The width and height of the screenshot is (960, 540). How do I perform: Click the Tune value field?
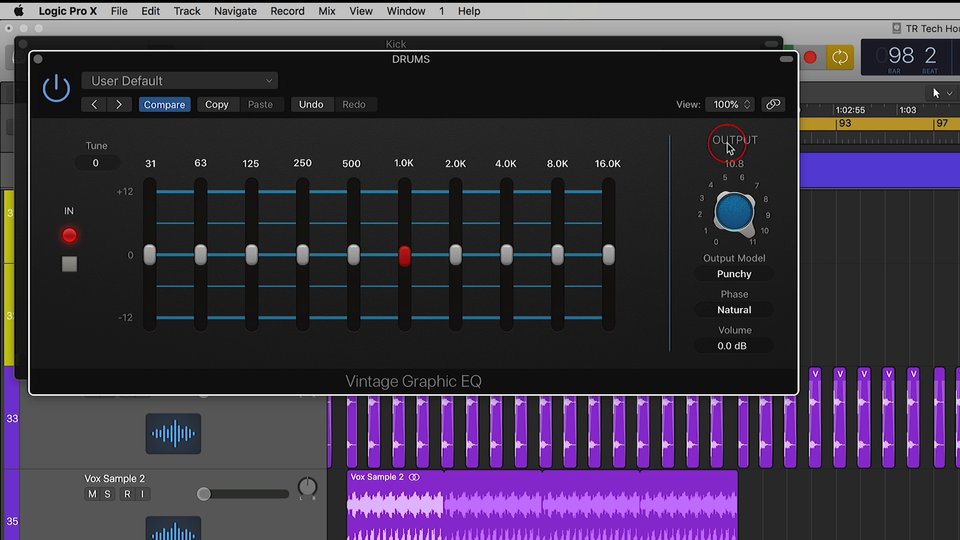(x=96, y=163)
